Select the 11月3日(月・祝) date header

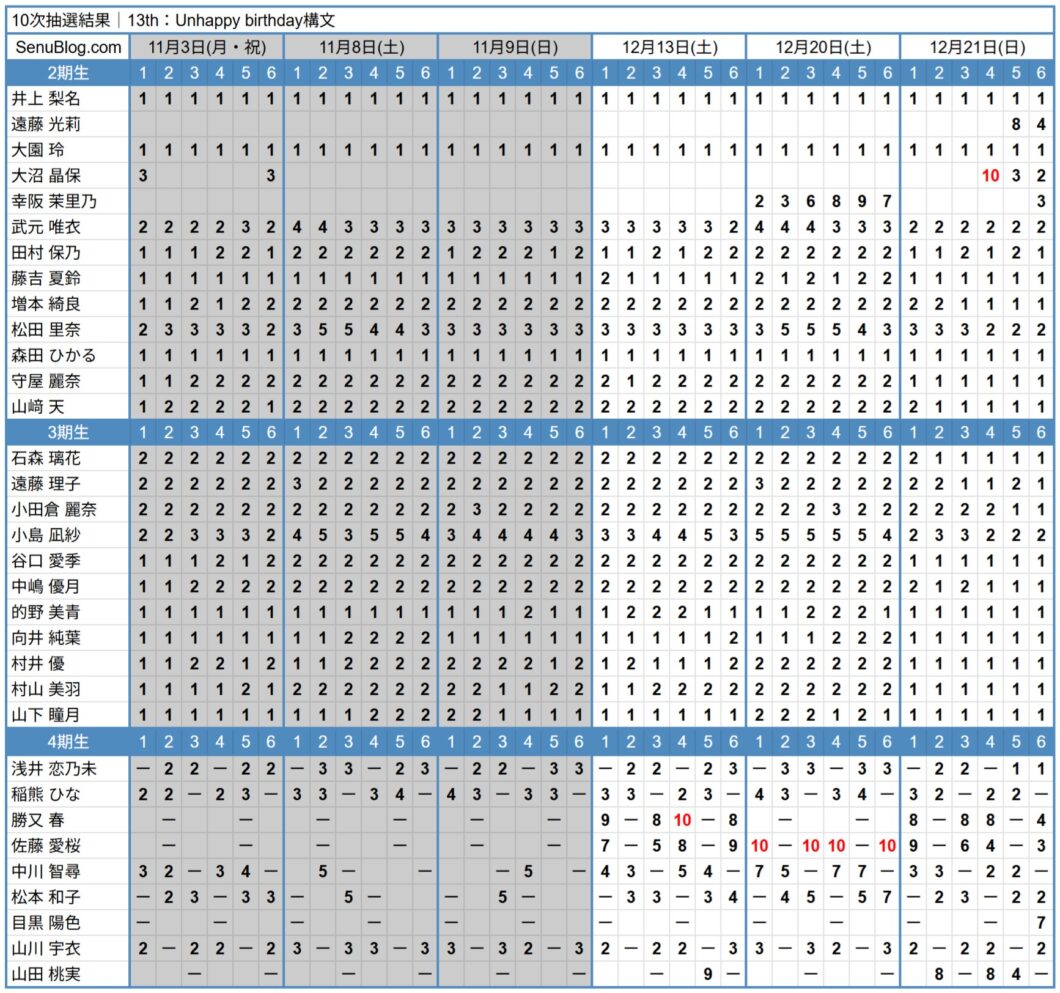[207, 47]
